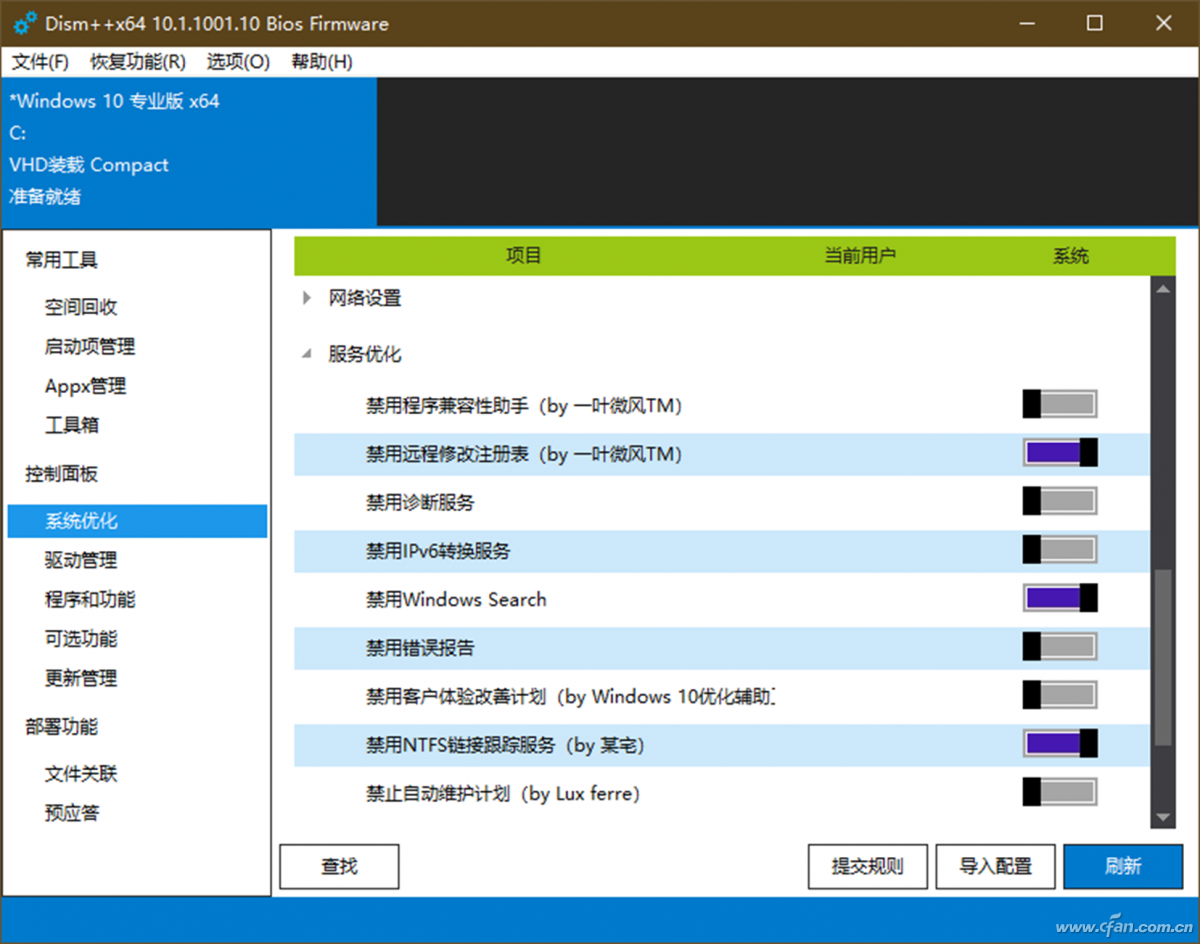Click the 查找 button
This screenshot has width=1200, height=944.
[x=339, y=866]
